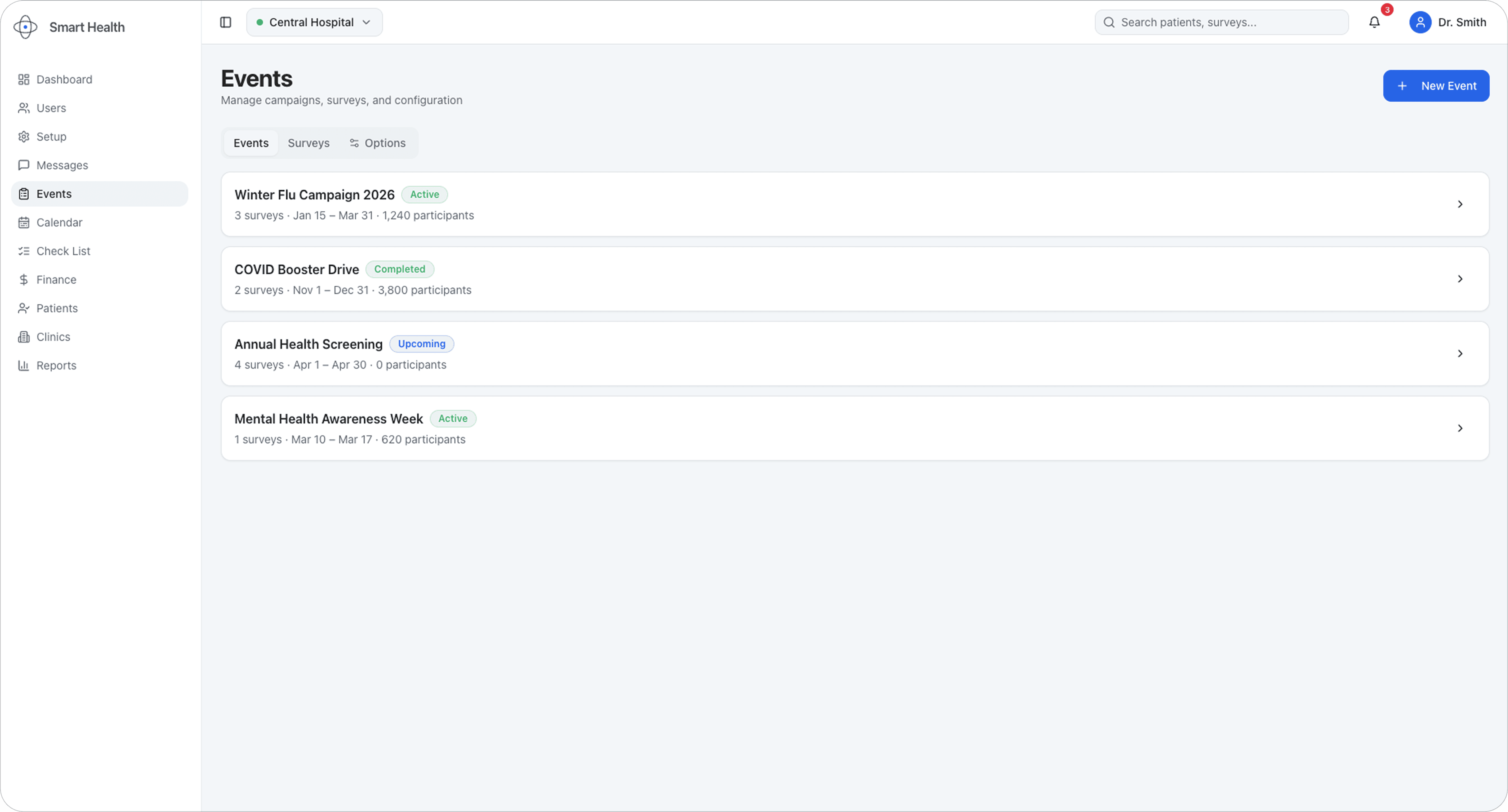Create a New Event
The height and width of the screenshot is (812, 1508).
(1435, 86)
